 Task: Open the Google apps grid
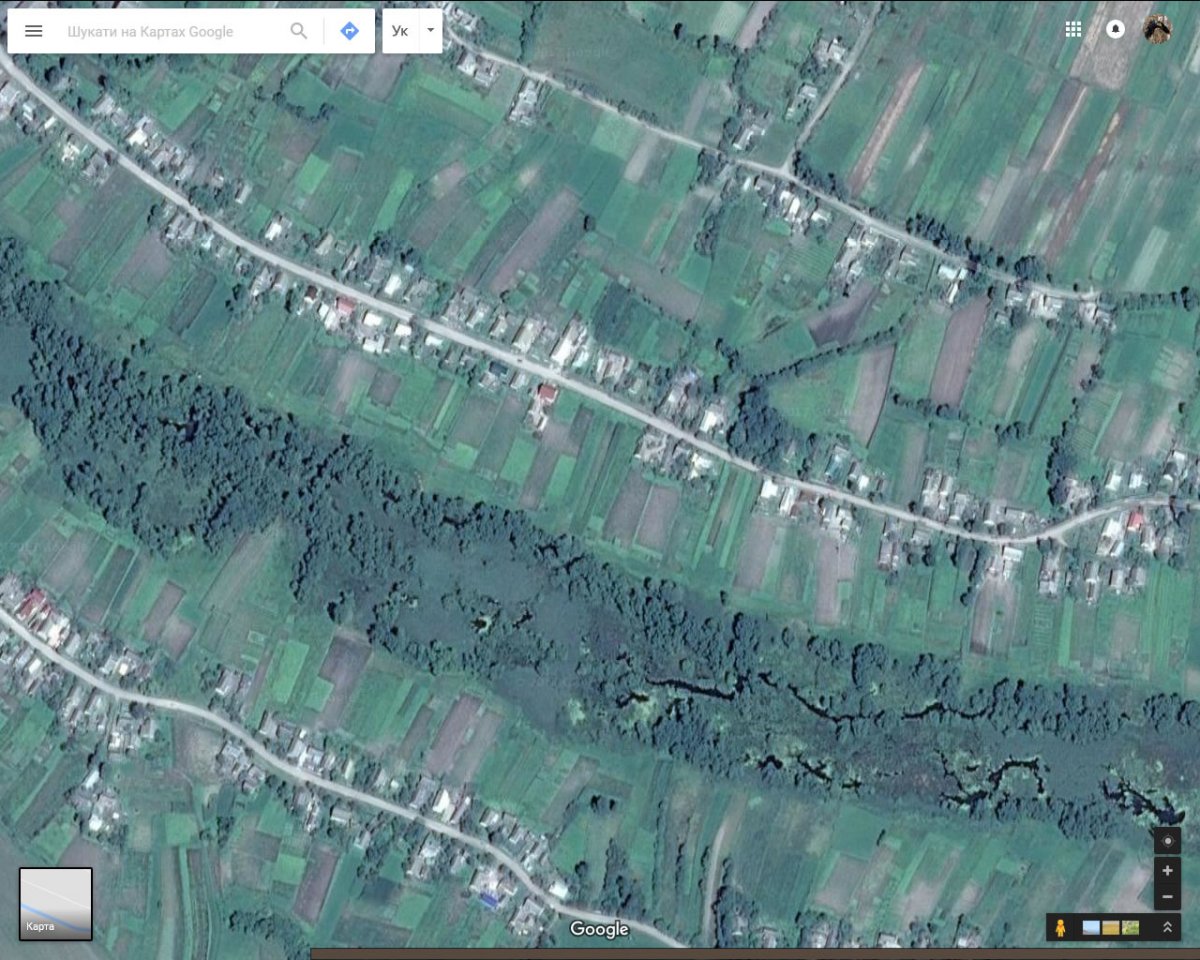(x=1073, y=30)
